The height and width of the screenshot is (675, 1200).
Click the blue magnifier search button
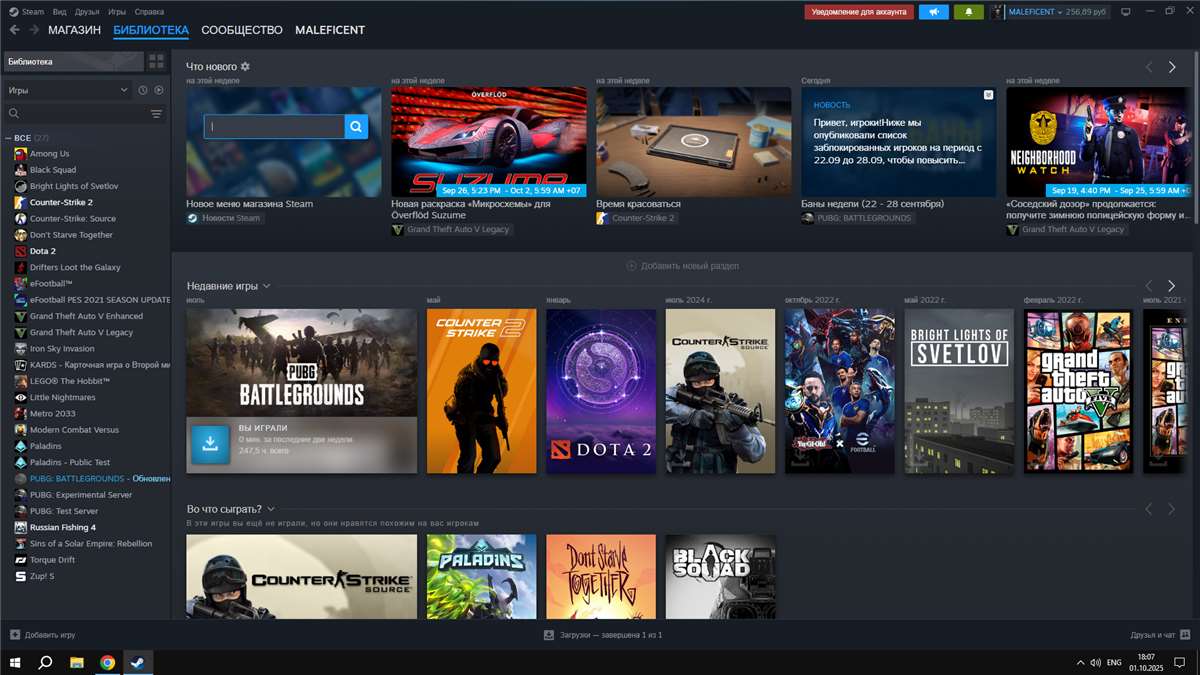357,126
